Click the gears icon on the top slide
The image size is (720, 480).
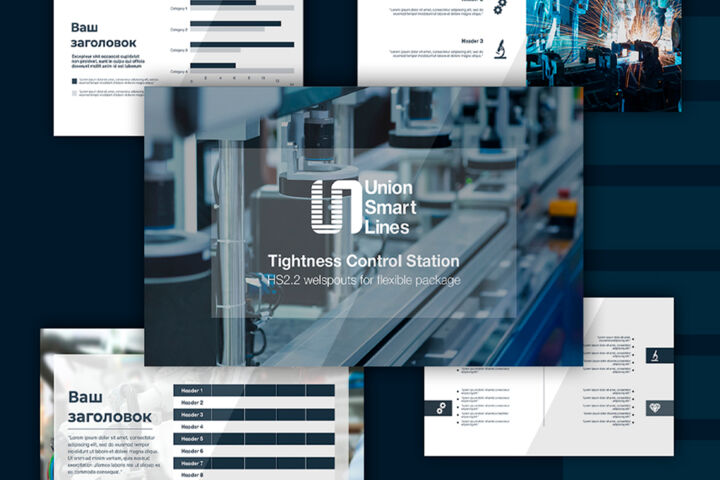(500, 6)
